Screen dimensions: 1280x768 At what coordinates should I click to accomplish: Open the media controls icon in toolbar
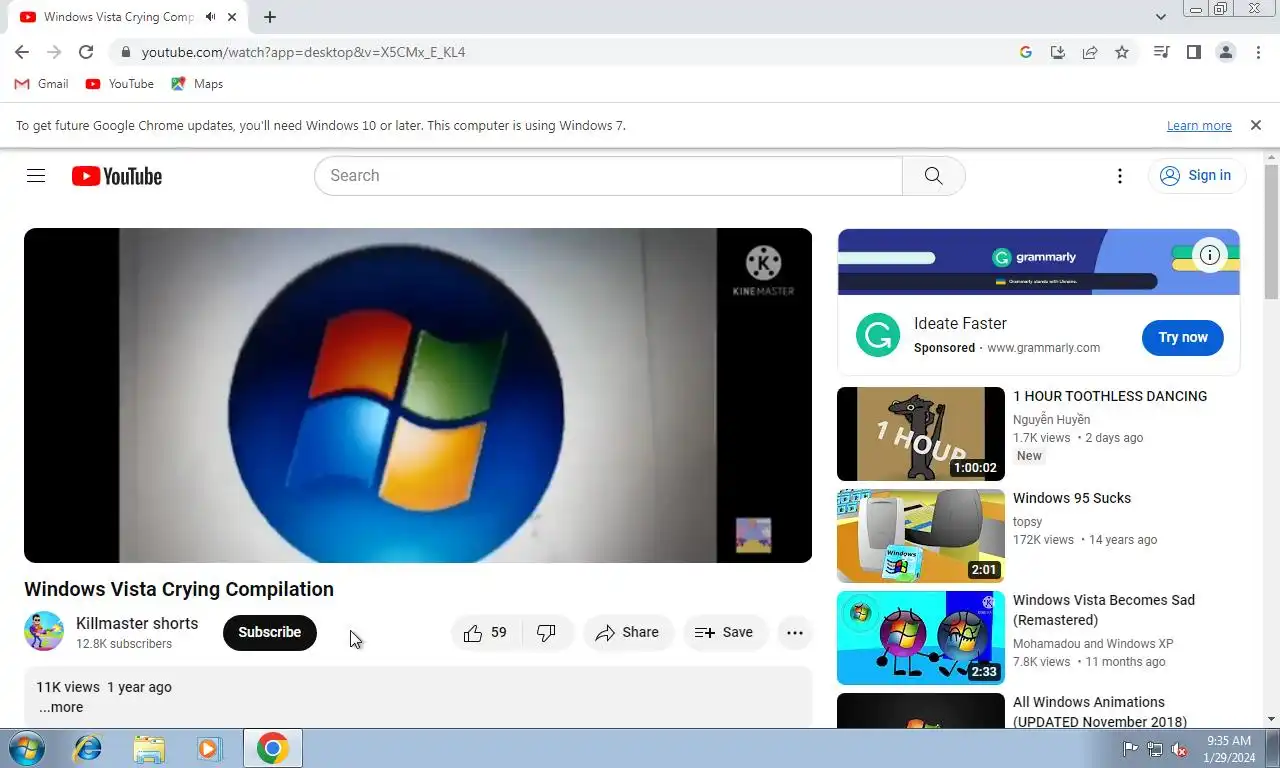coord(1161,52)
